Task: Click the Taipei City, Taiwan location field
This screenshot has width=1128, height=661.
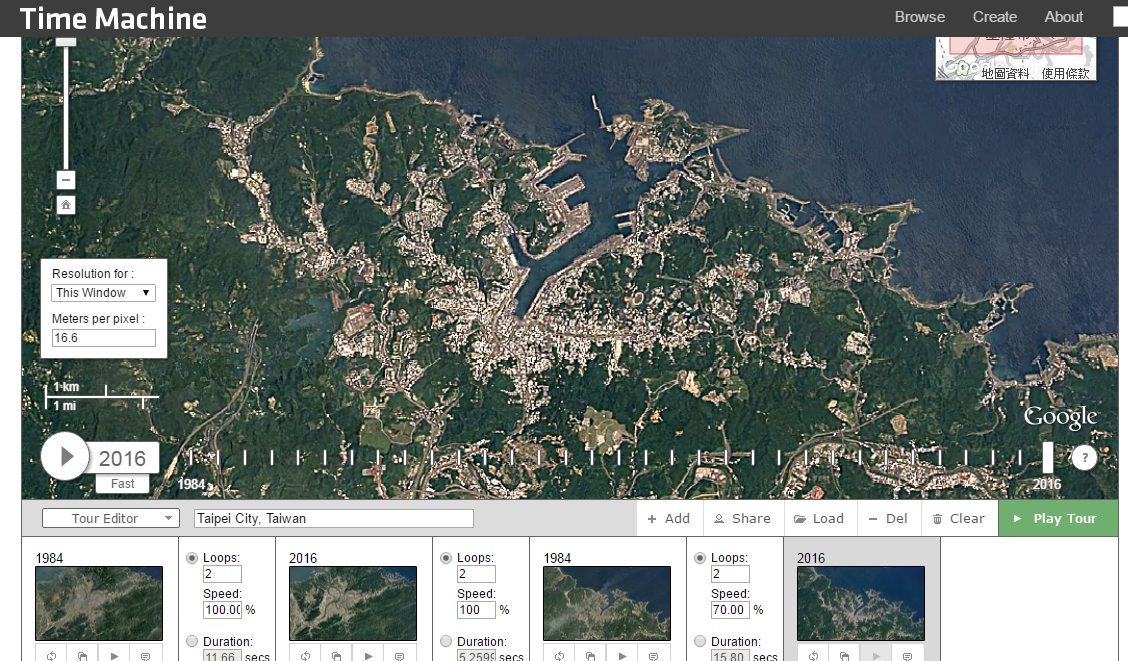Action: [x=334, y=518]
